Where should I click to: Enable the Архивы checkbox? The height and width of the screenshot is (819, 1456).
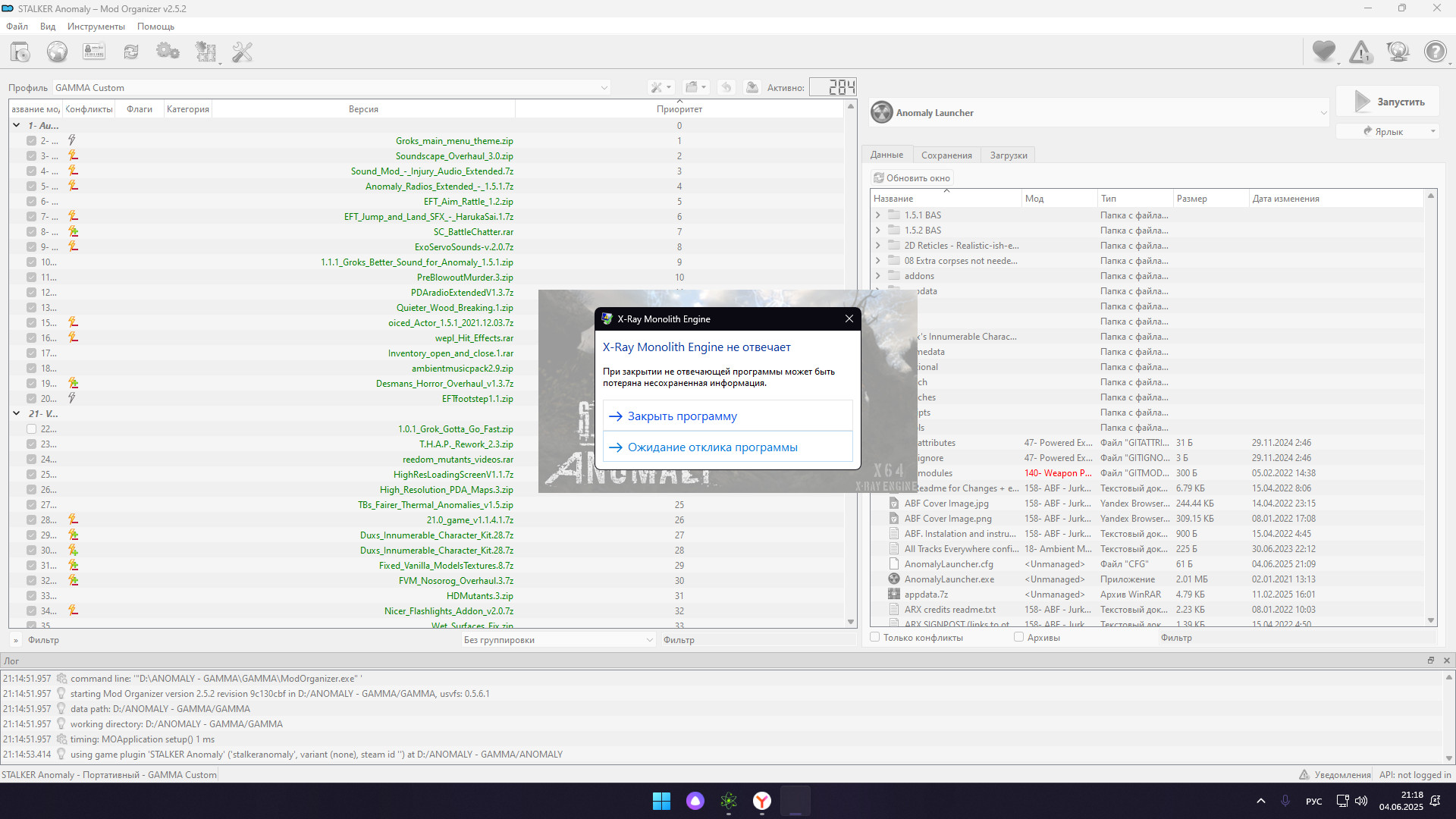1018,637
